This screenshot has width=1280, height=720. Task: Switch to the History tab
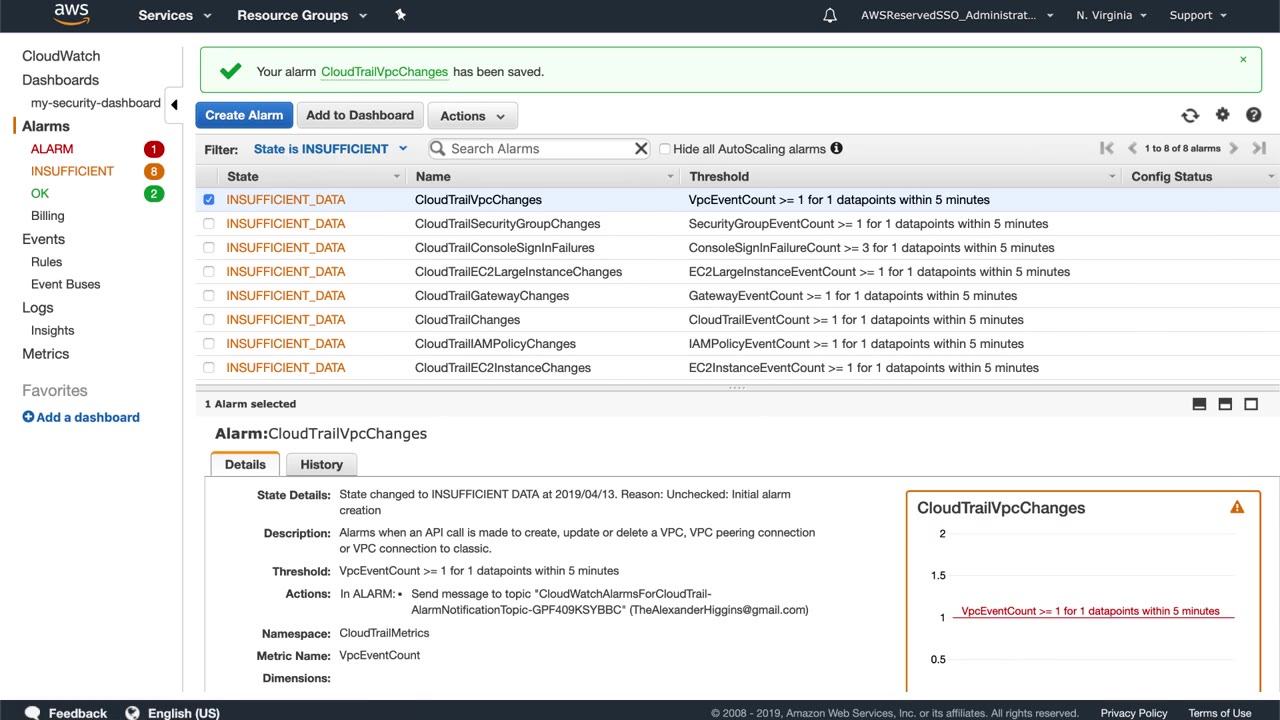click(321, 464)
